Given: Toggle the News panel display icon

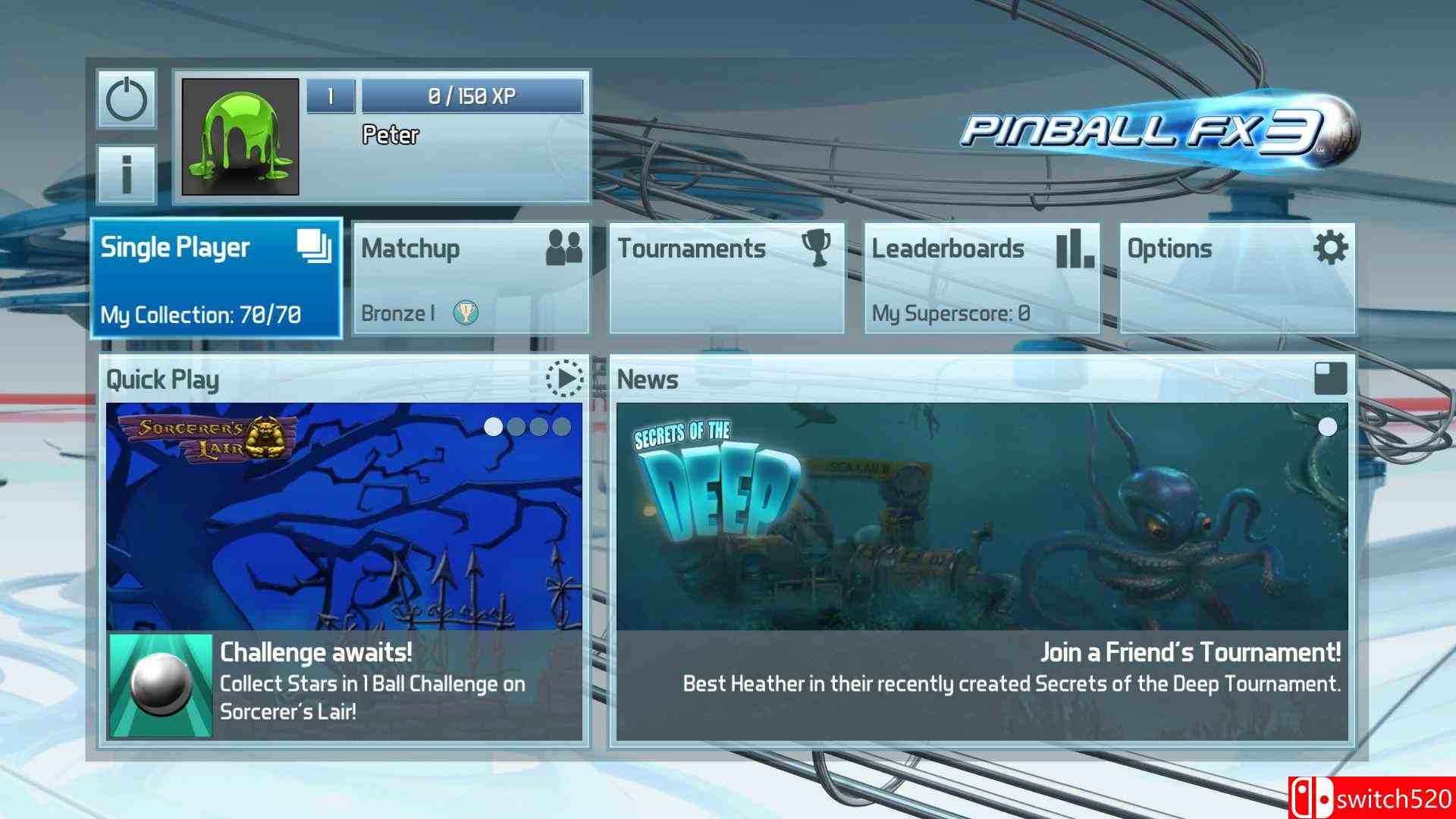Looking at the screenshot, I should point(1332,378).
